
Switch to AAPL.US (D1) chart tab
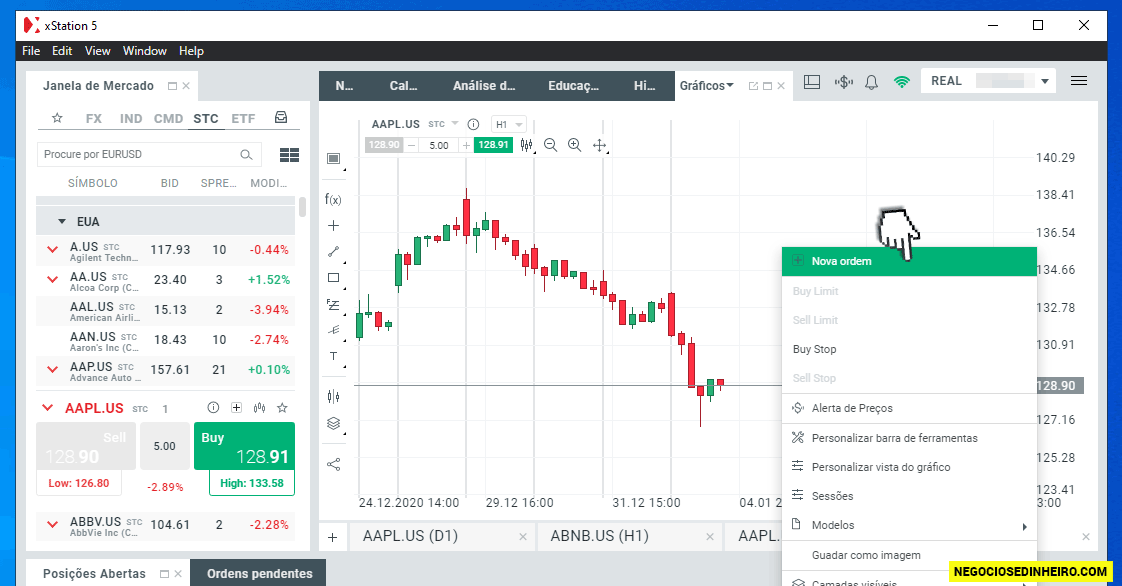410,536
